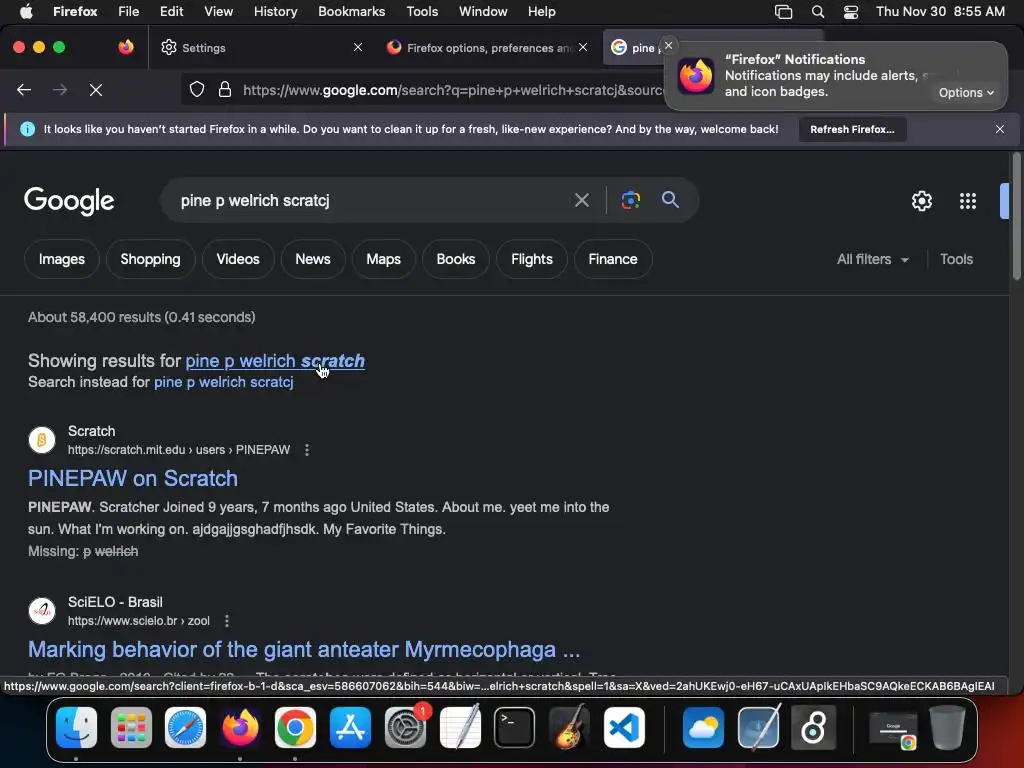
Task: Click inside the Google search field
Action: coord(372,200)
